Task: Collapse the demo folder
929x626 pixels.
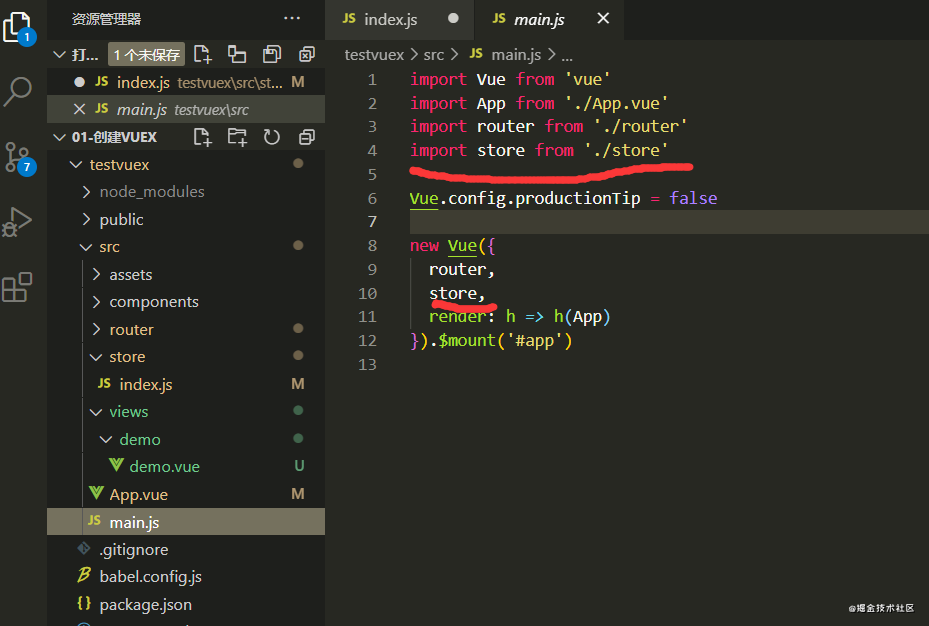Action: click(x=106, y=439)
